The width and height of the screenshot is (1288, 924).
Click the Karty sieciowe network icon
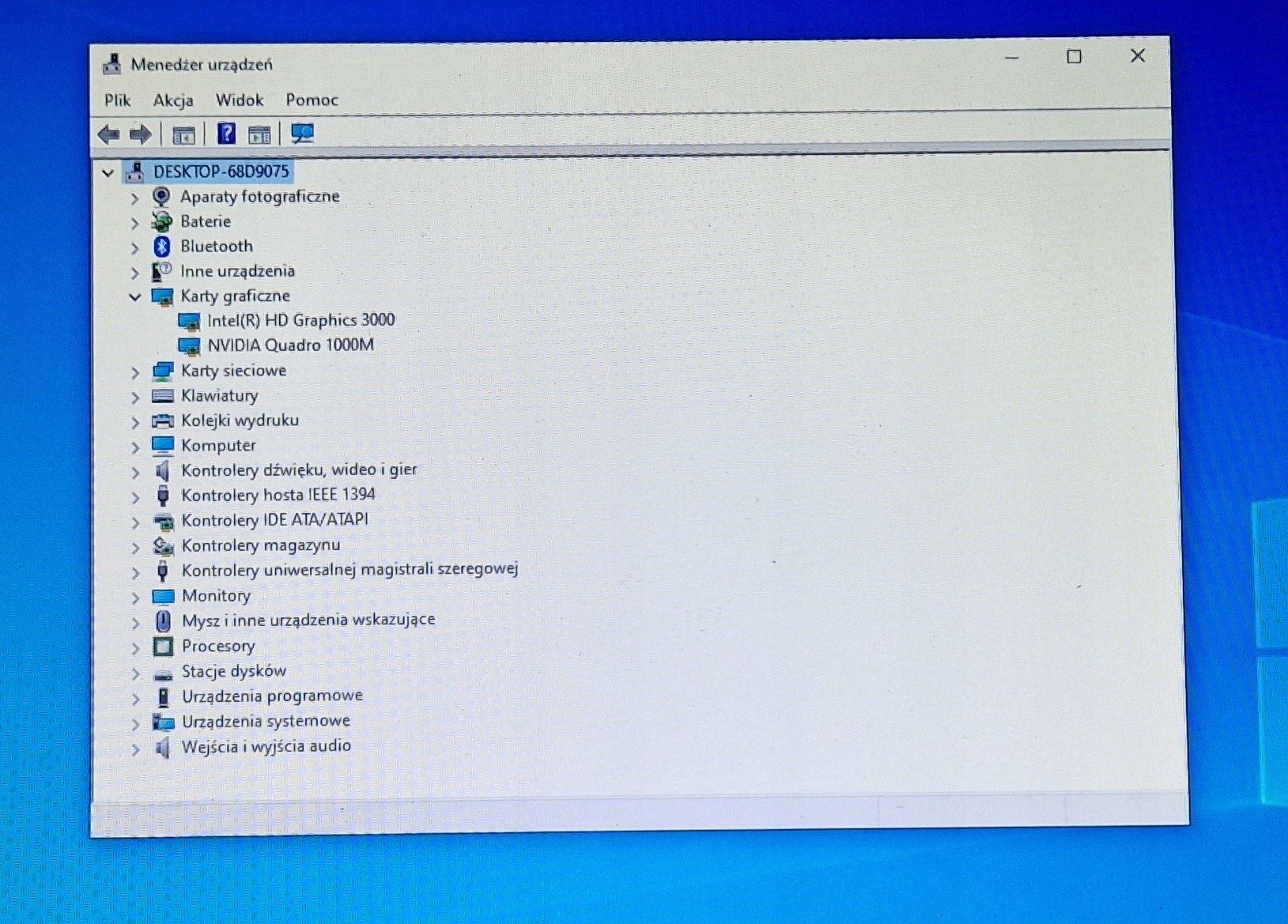point(163,371)
